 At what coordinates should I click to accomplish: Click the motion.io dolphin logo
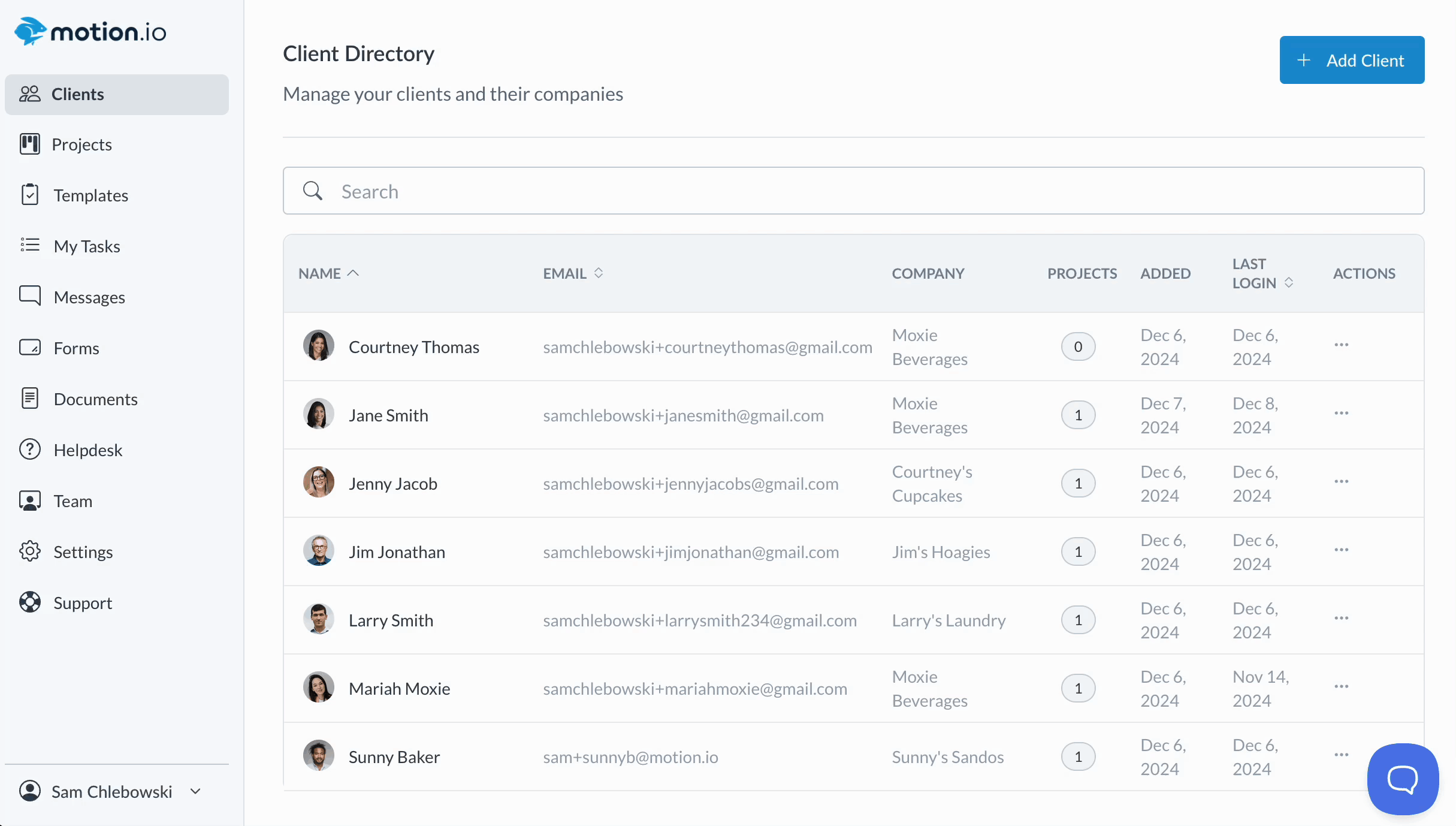click(30, 31)
